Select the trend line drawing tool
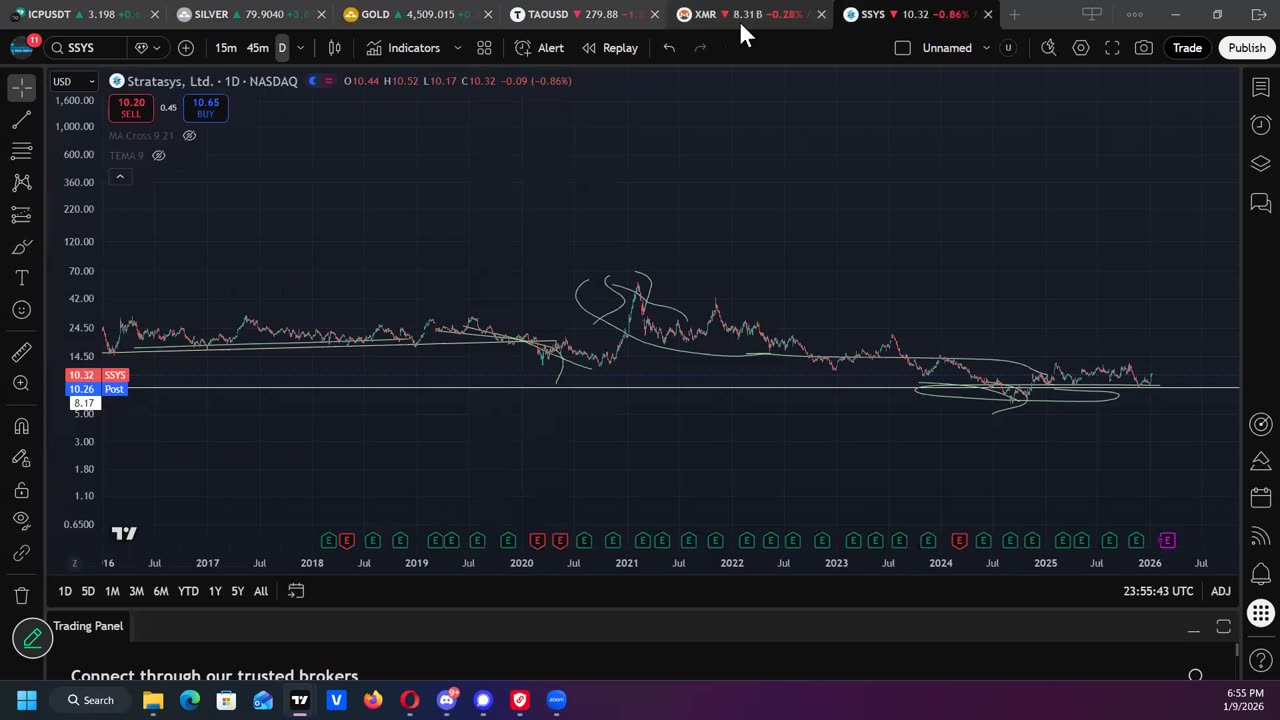 click(21, 120)
